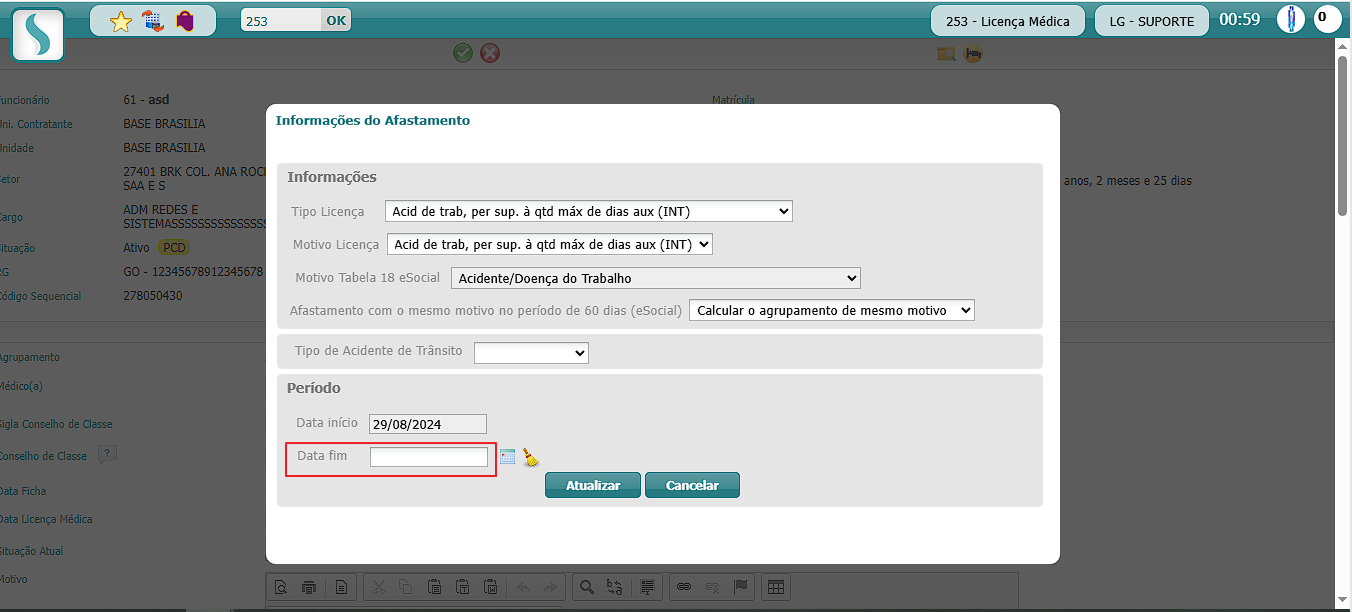
Task: Click the LG - SUPORTE header button
Action: pyautogui.click(x=1152, y=21)
